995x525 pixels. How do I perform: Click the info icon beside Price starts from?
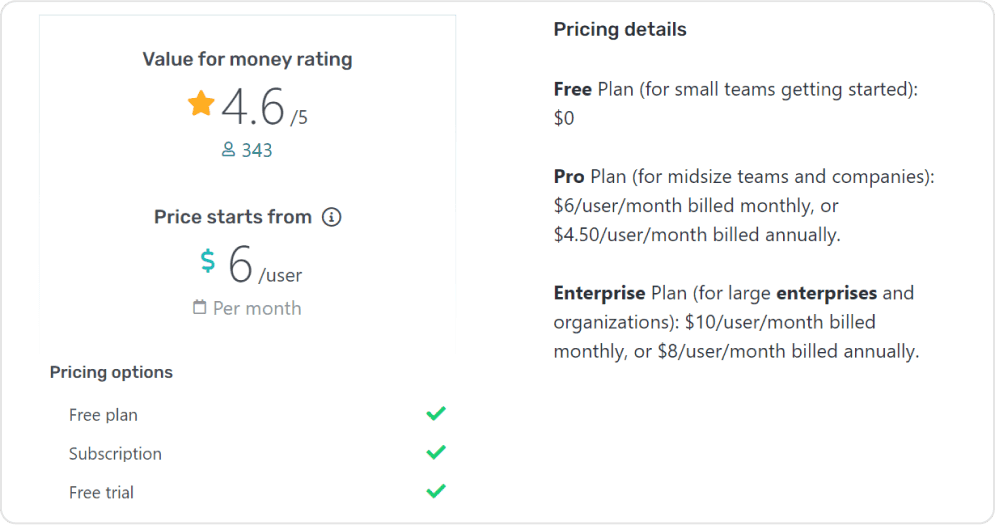(332, 217)
